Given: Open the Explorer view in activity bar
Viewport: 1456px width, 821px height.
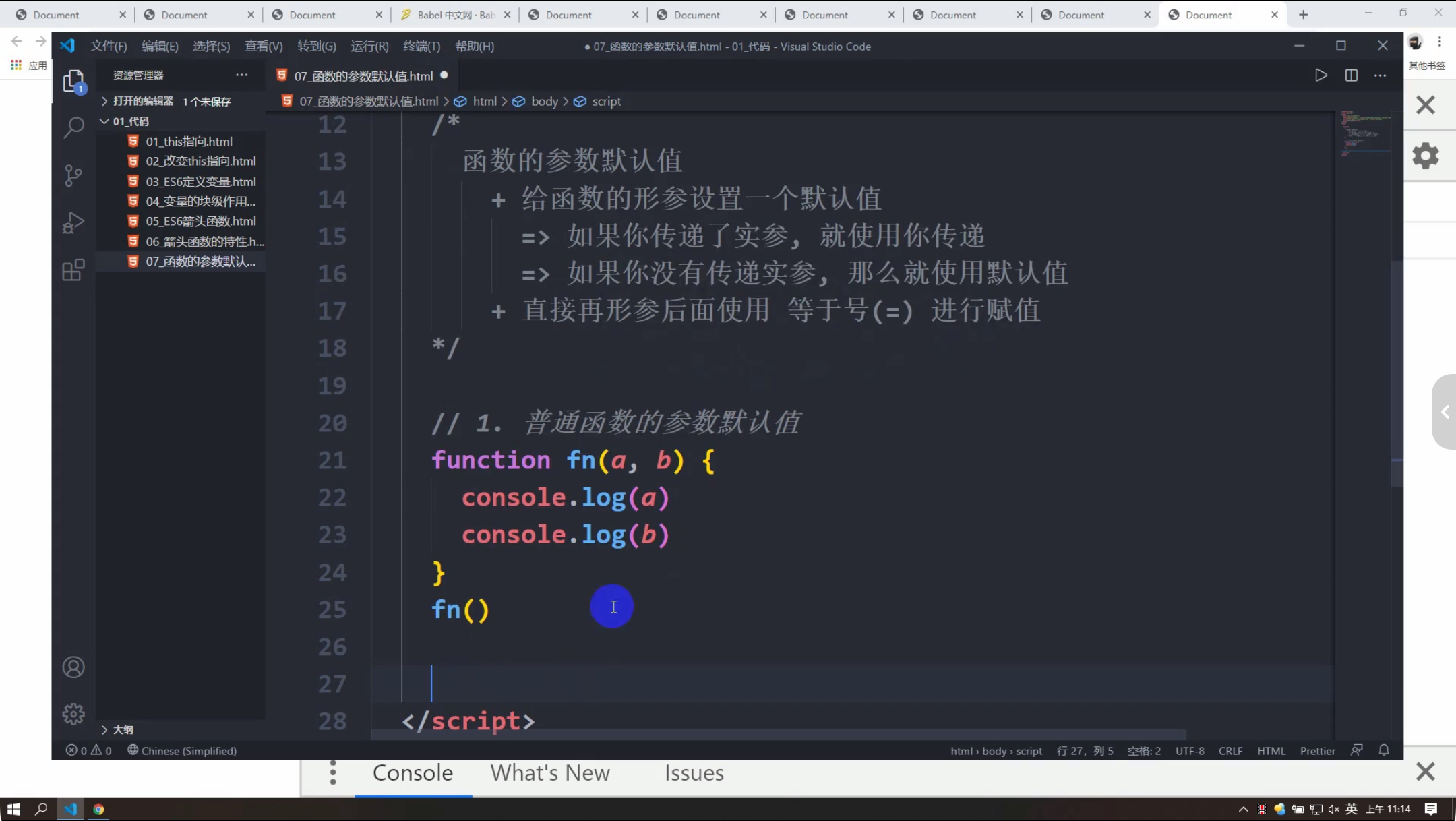Looking at the screenshot, I should [73, 82].
